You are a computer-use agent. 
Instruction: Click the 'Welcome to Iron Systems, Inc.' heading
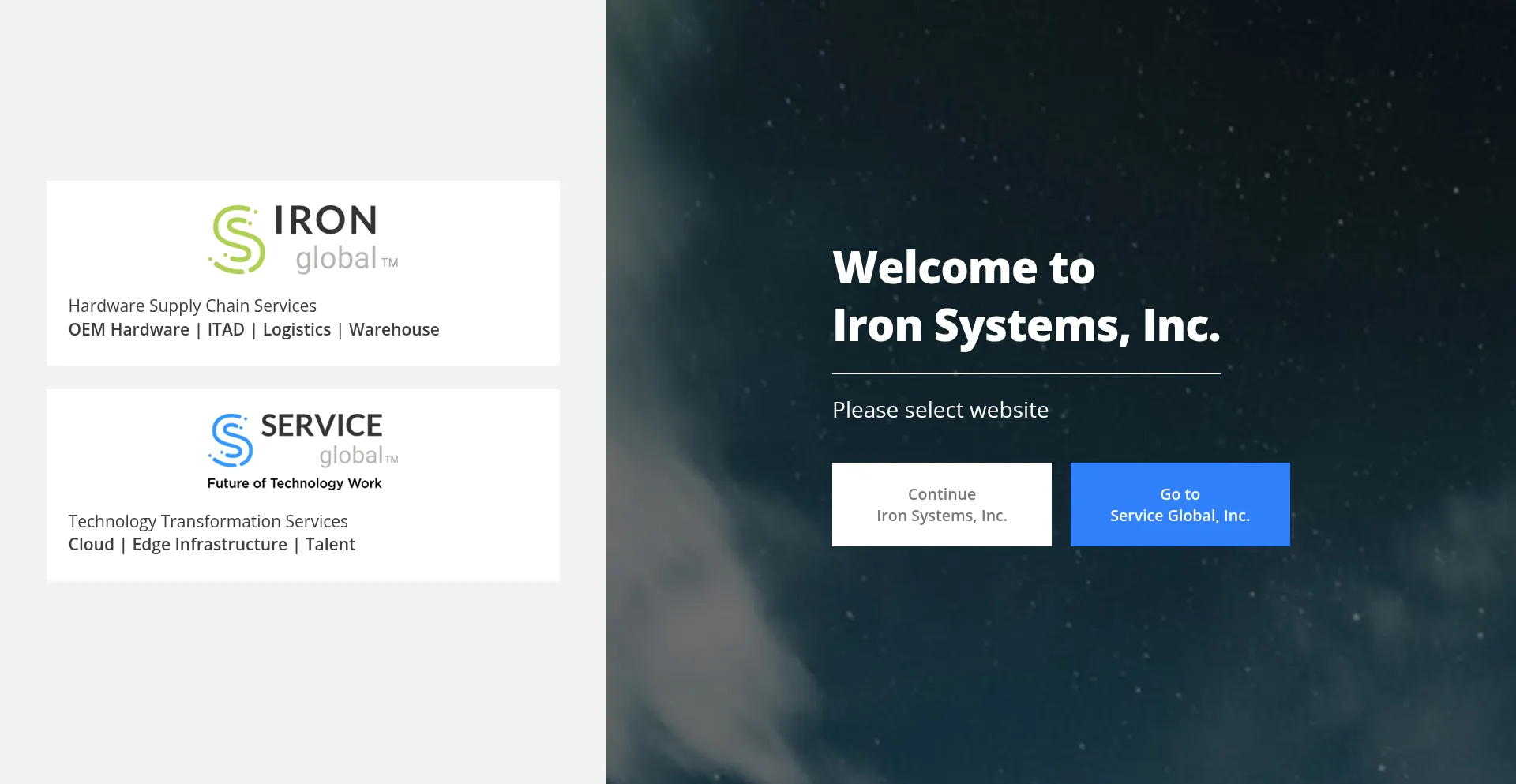coord(1026,296)
